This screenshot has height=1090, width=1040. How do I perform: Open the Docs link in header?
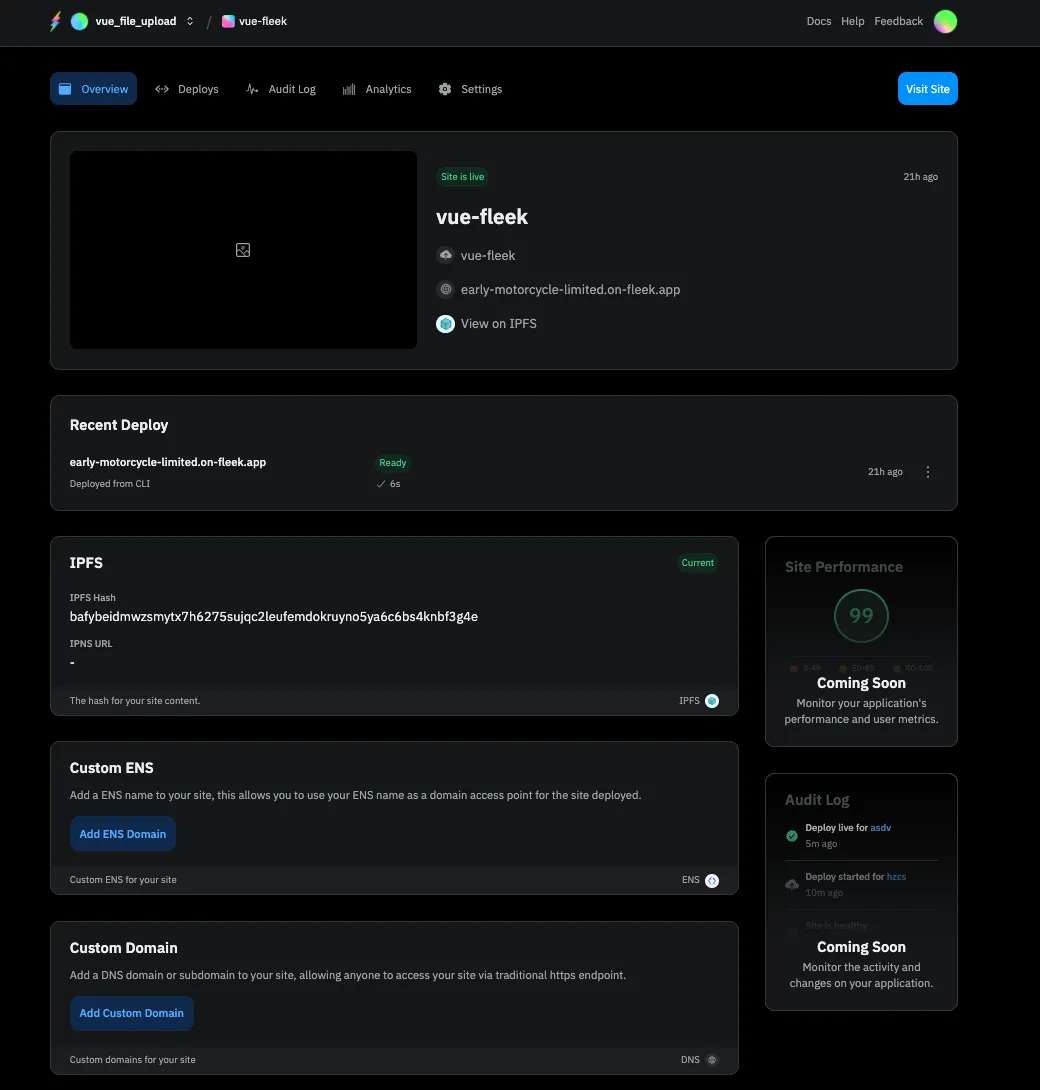click(818, 21)
